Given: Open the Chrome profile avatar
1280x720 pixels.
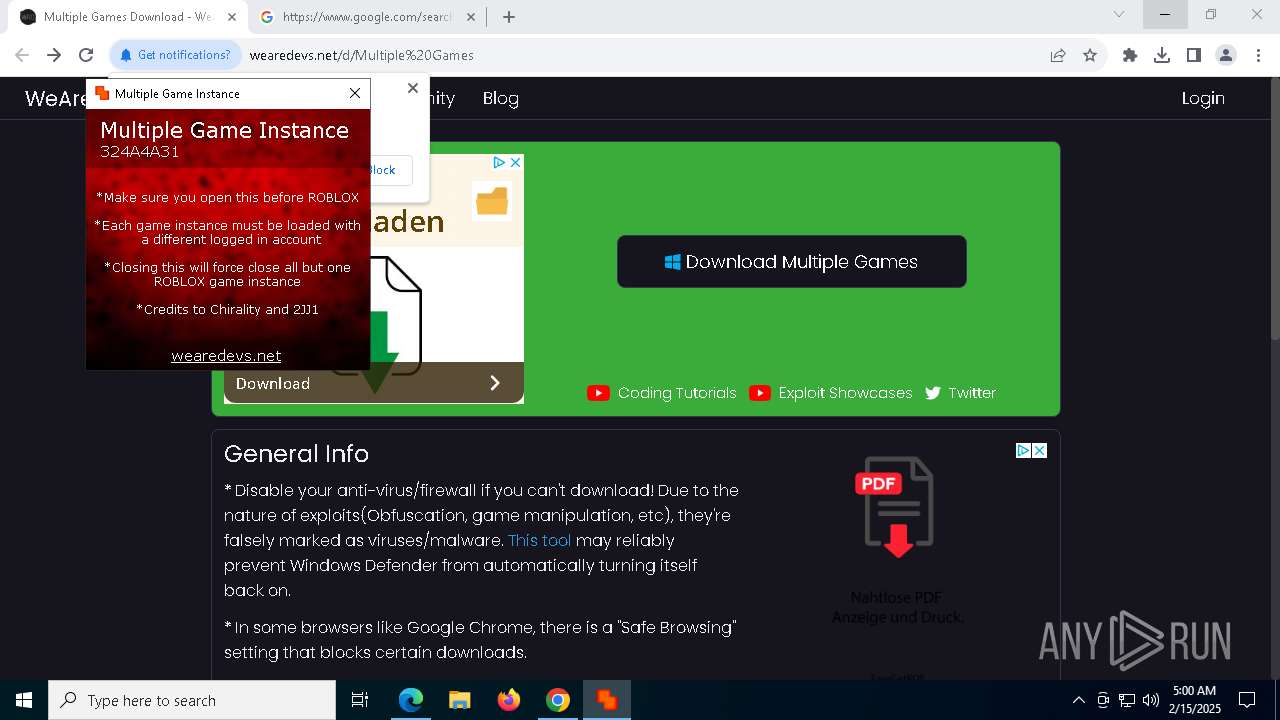Looking at the screenshot, I should pyautogui.click(x=1226, y=55).
